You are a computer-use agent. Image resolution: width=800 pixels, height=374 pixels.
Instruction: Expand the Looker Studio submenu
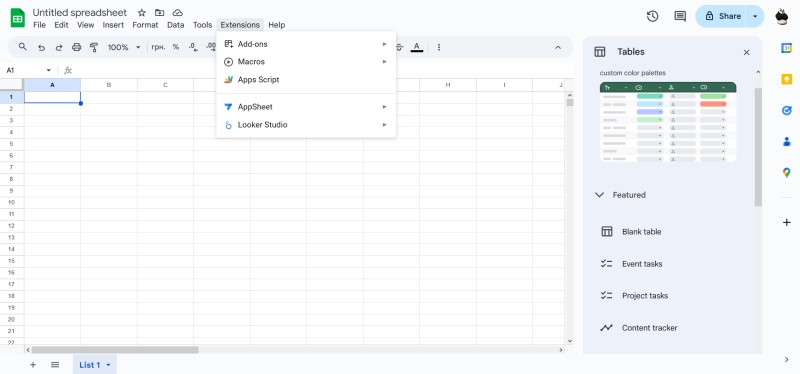click(306, 125)
